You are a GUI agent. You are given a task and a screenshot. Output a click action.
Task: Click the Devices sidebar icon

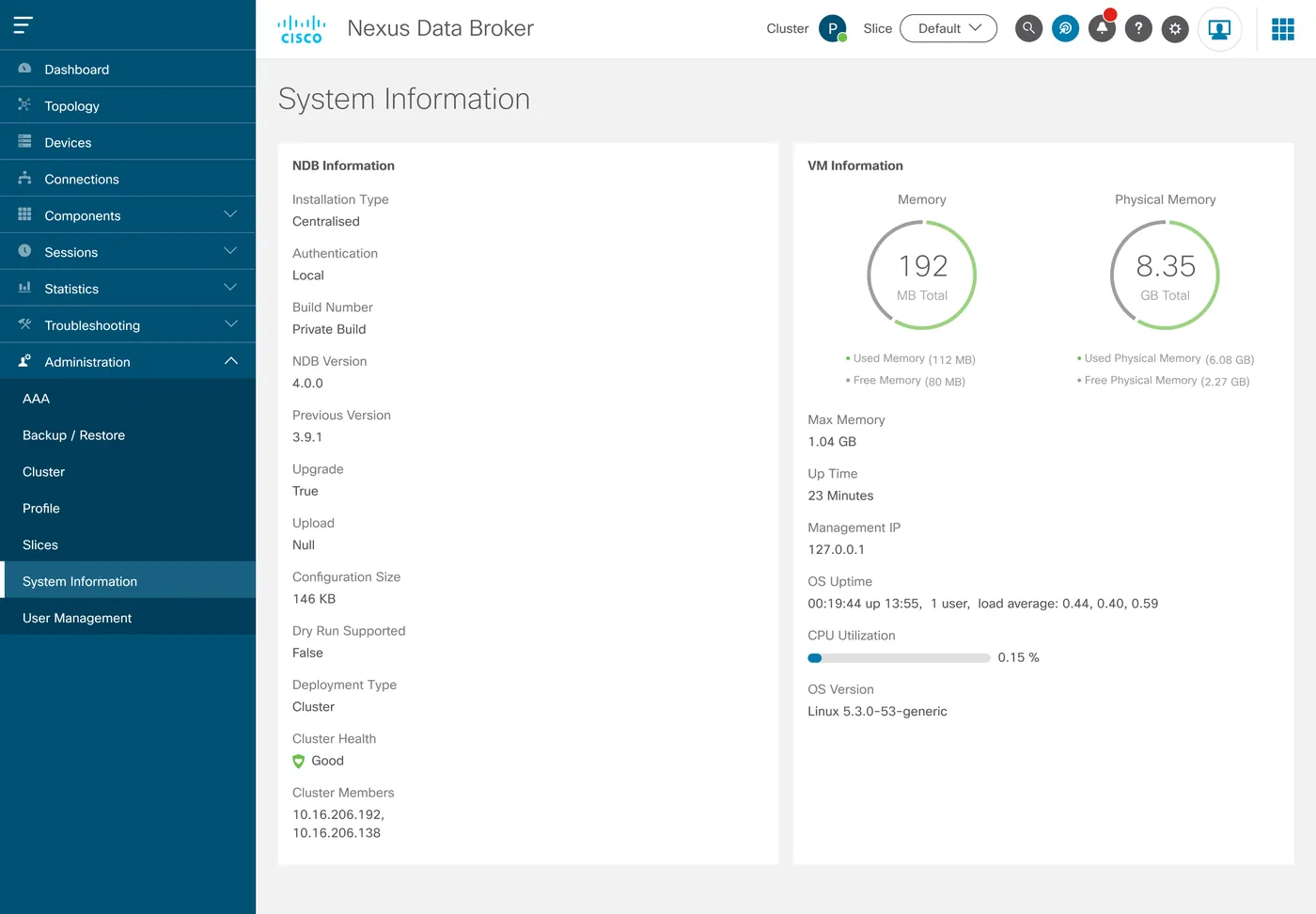[24, 142]
